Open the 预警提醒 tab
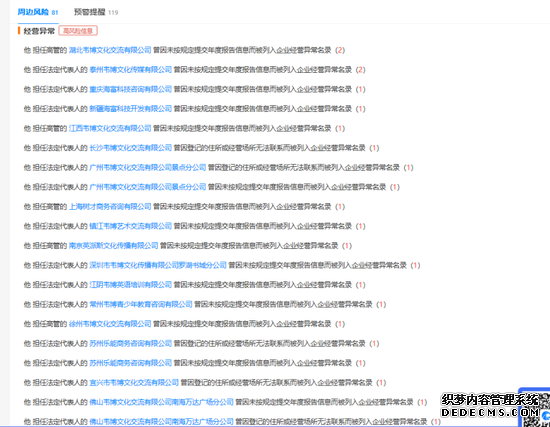Viewport: 550px width, 427px height. pyautogui.click(x=96, y=12)
